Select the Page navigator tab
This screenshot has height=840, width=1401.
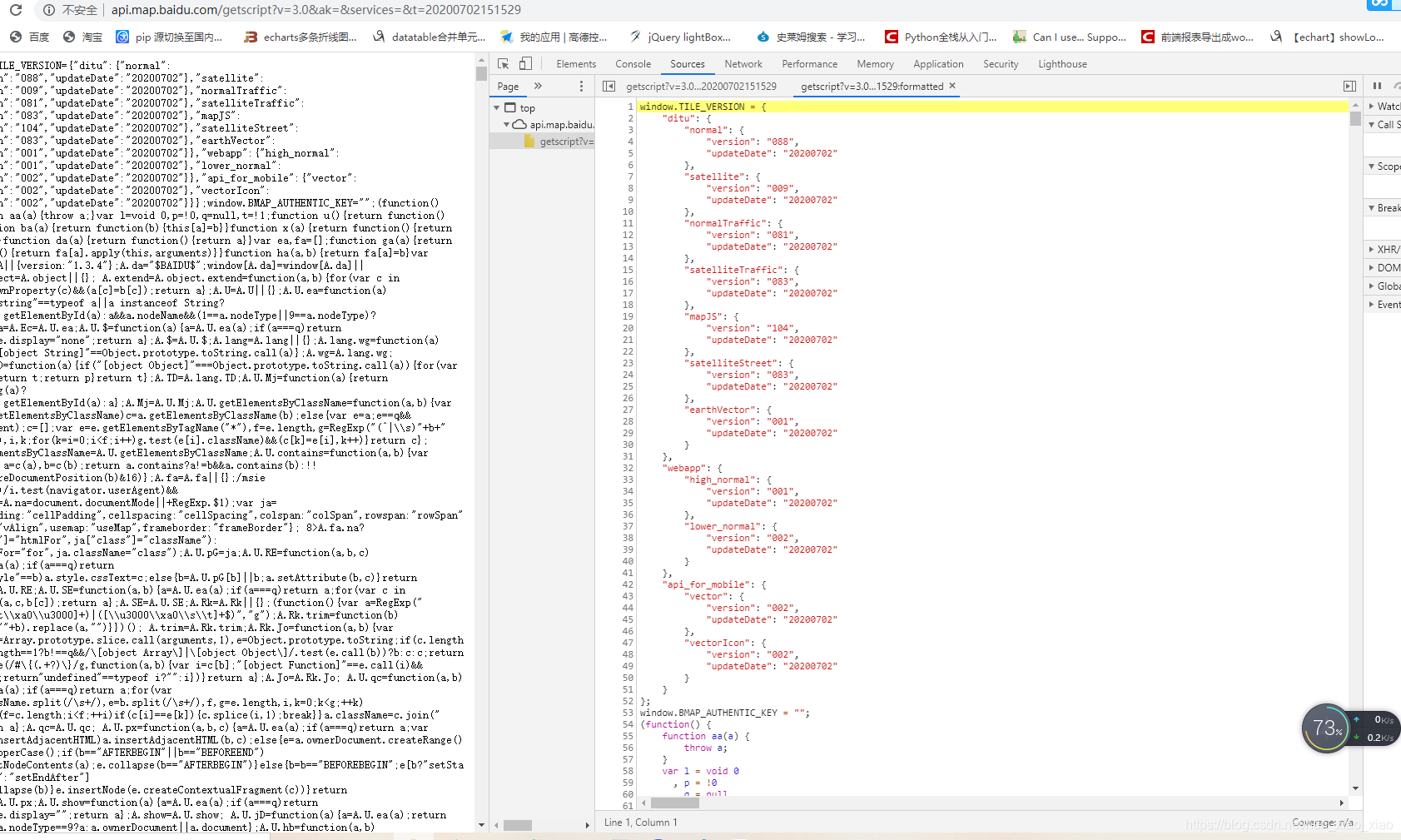pyautogui.click(x=508, y=87)
